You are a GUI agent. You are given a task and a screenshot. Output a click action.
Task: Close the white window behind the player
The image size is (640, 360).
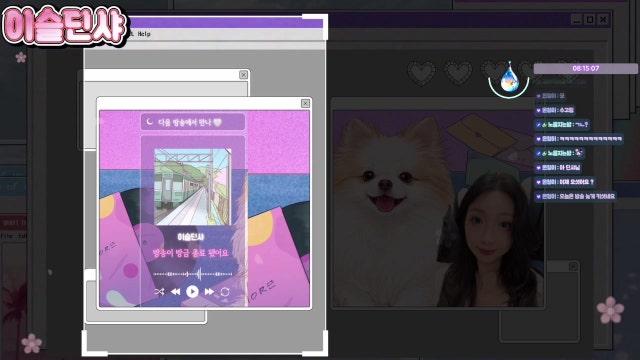(x=244, y=75)
